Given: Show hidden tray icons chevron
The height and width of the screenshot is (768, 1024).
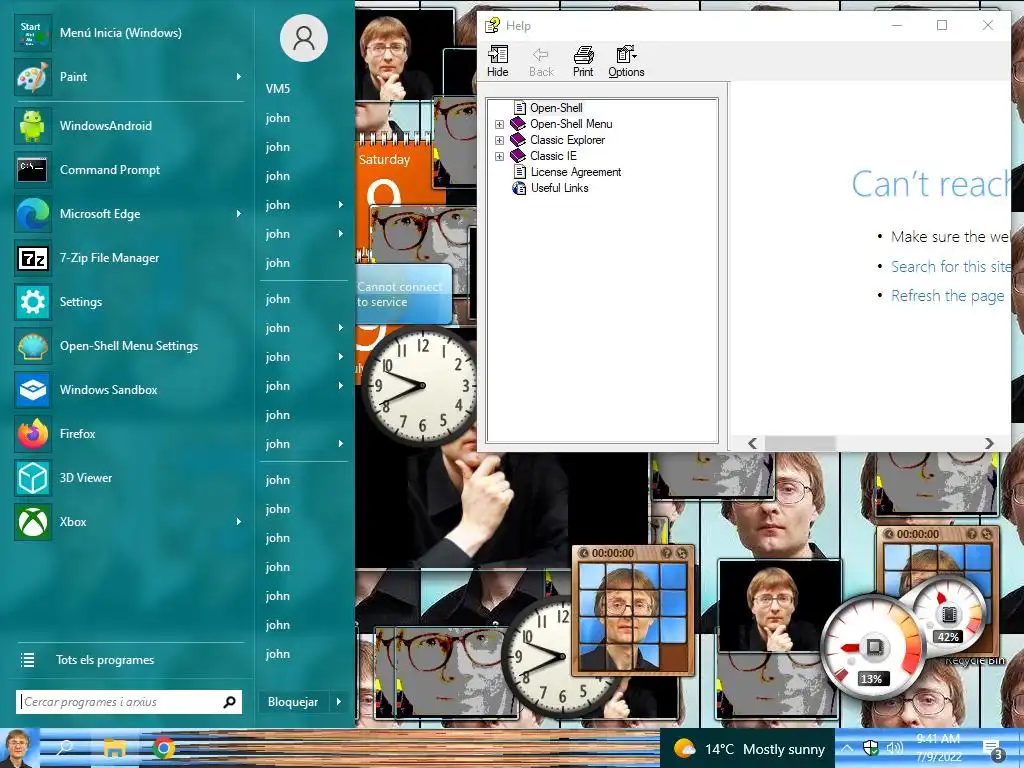Looking at the screenshot, I should coord(847,748).
